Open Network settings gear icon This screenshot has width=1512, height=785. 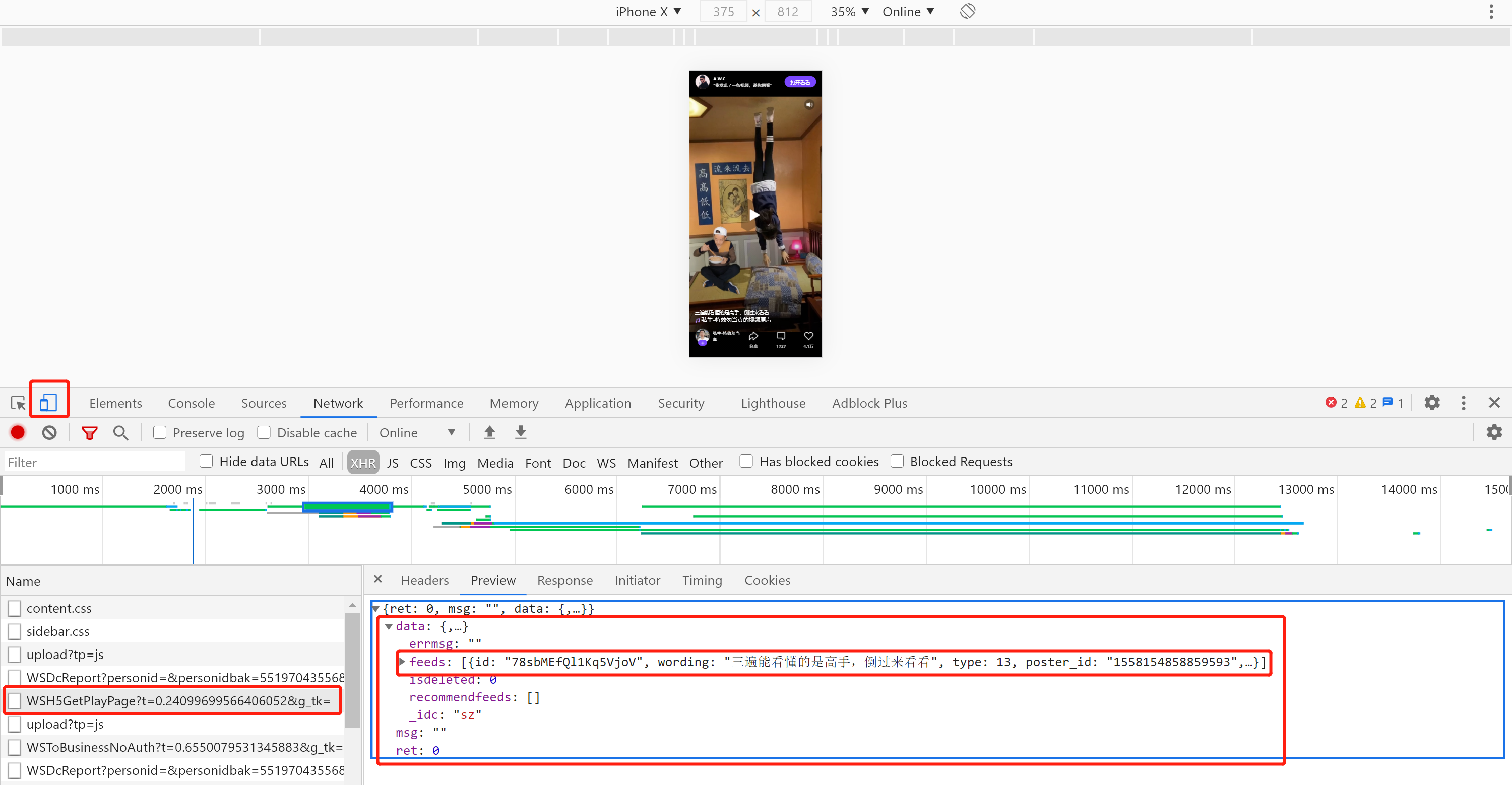coord(1494,432)
